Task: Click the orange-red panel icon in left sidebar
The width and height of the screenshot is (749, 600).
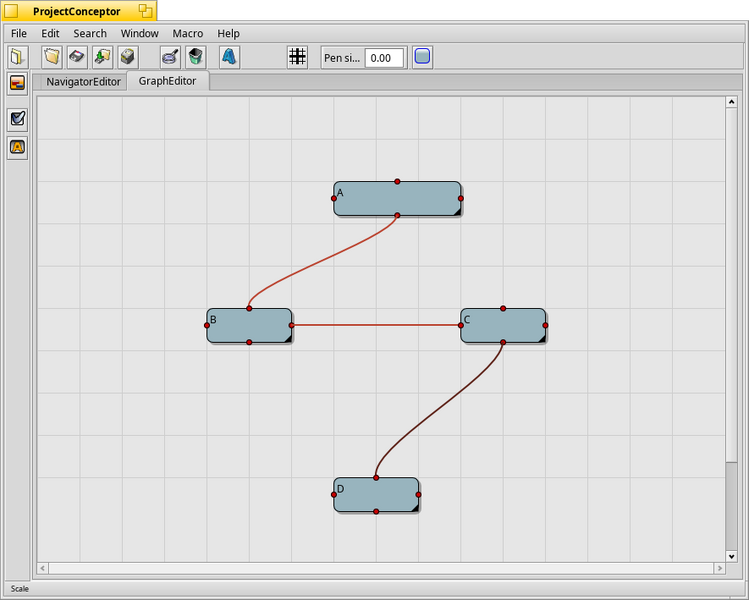Action: 18,84
